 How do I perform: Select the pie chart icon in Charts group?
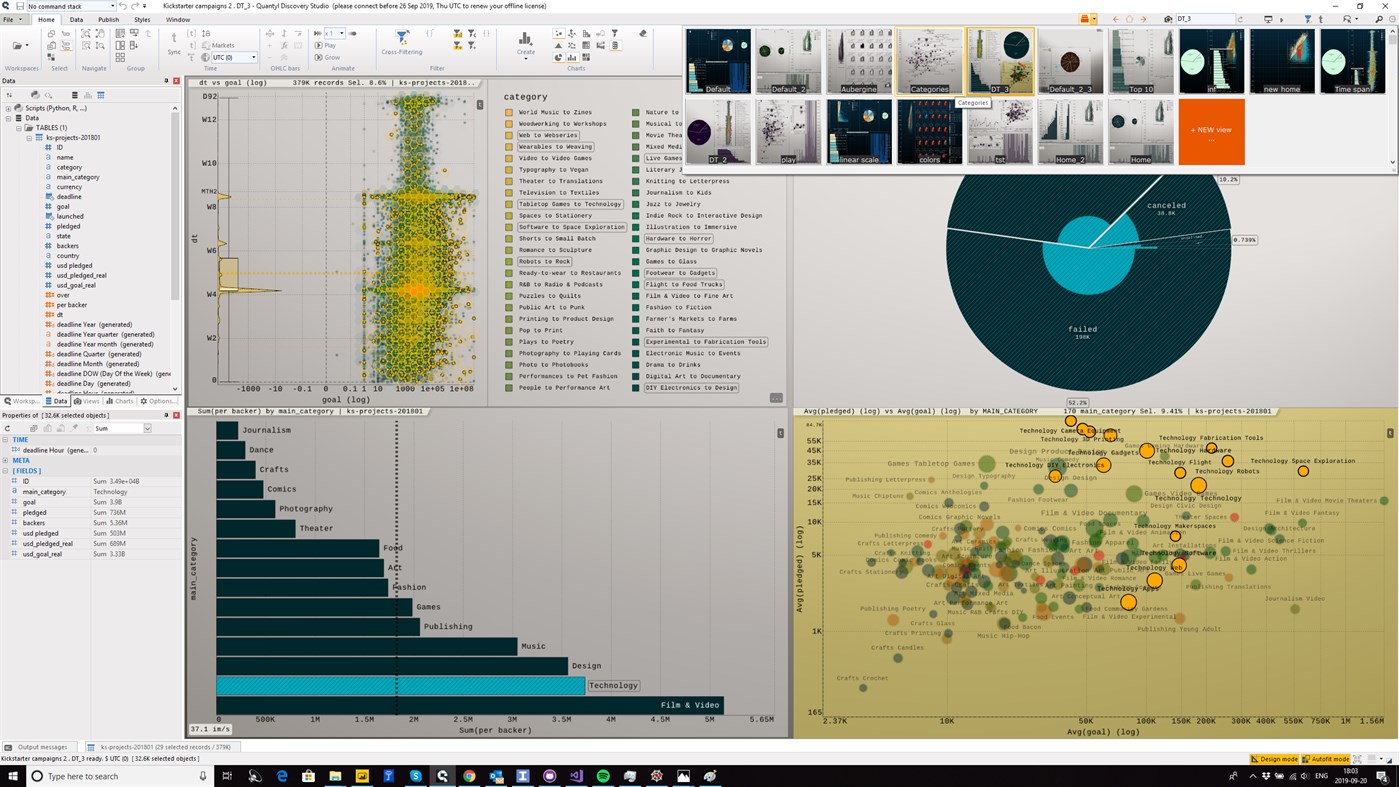click(557, 56)
